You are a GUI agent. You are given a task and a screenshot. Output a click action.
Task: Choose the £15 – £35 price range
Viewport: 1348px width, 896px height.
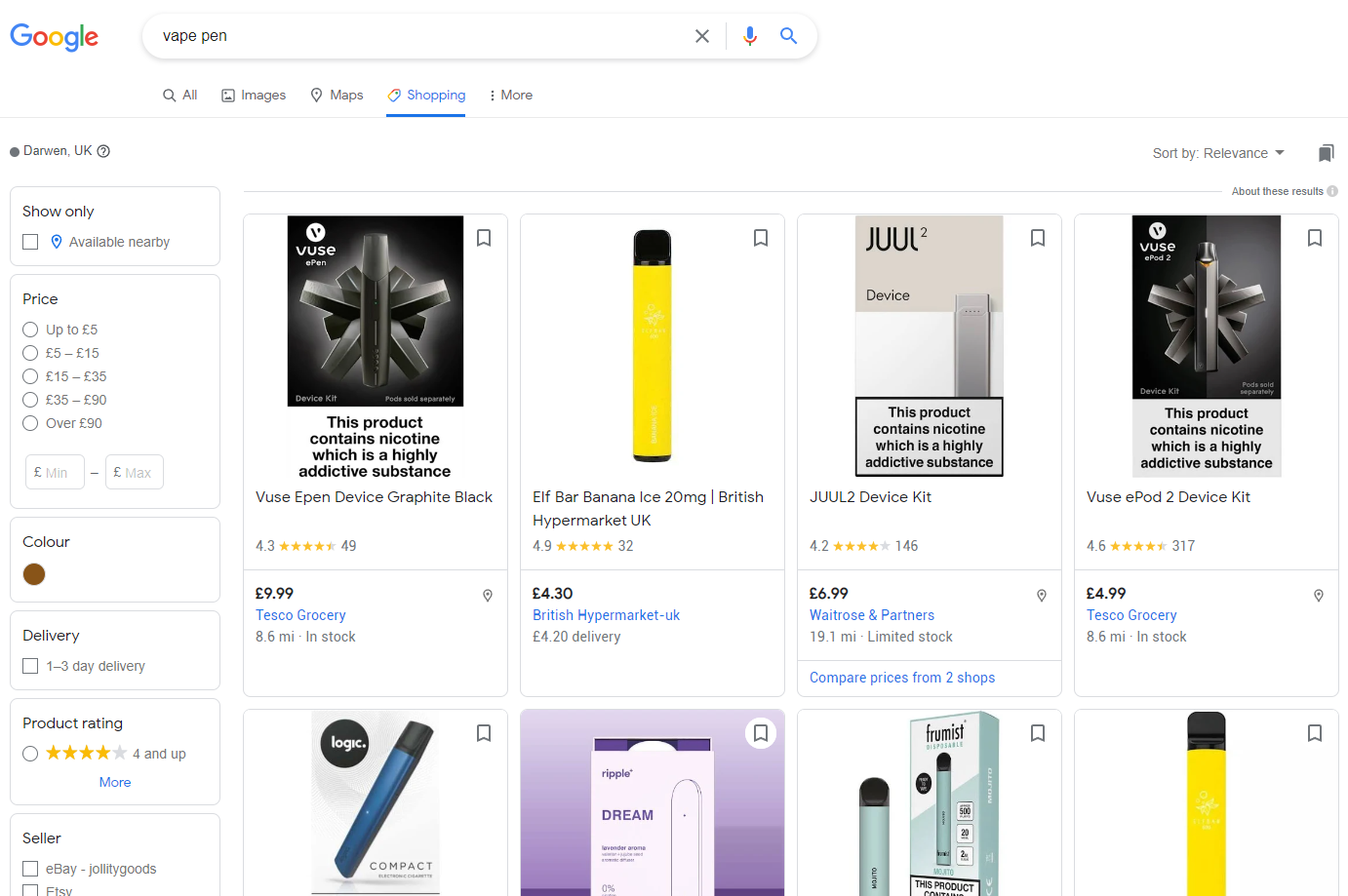(x=30, y=376)
